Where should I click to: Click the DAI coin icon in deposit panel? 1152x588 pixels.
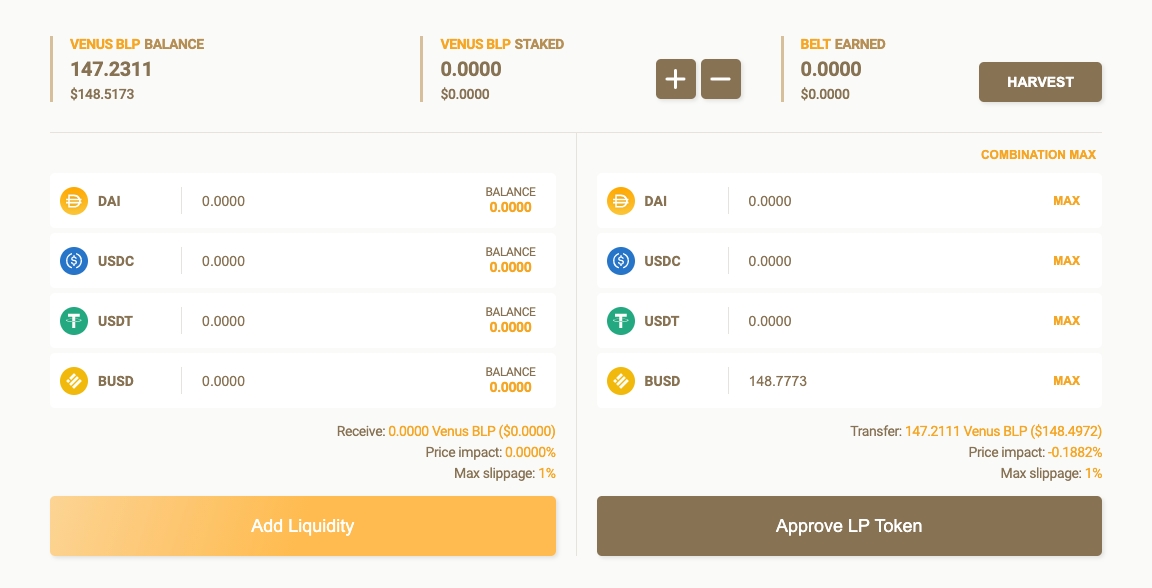[x=74, y=201]
